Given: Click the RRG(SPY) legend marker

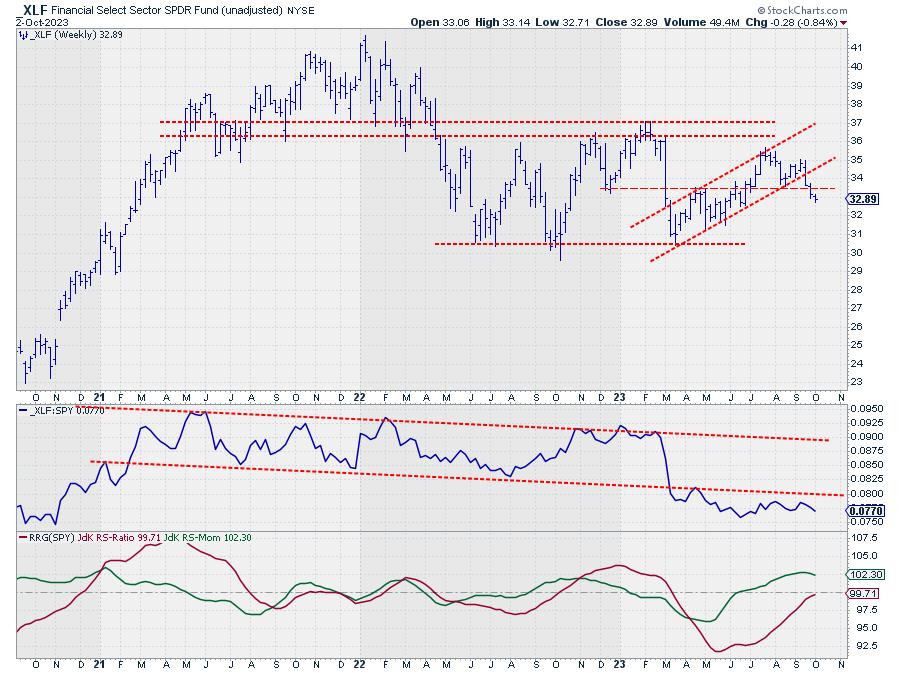Looking at the screenshot, I should [x=25, y=539].
